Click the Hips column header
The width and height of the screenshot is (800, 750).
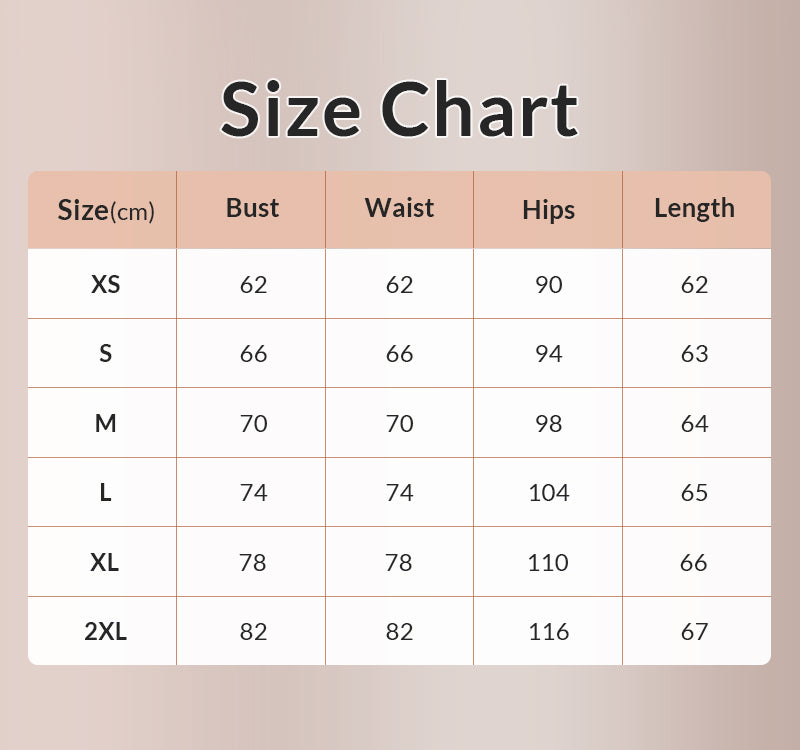(548, 210)
